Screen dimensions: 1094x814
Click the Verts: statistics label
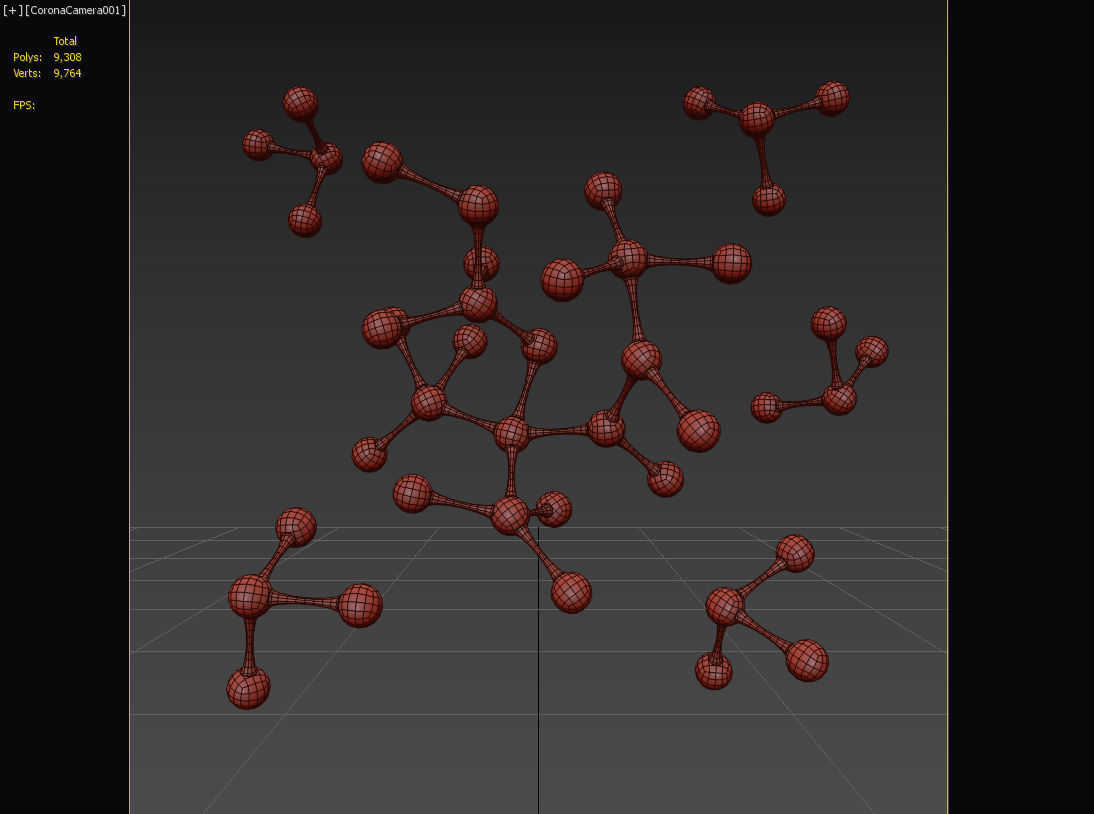27,73
